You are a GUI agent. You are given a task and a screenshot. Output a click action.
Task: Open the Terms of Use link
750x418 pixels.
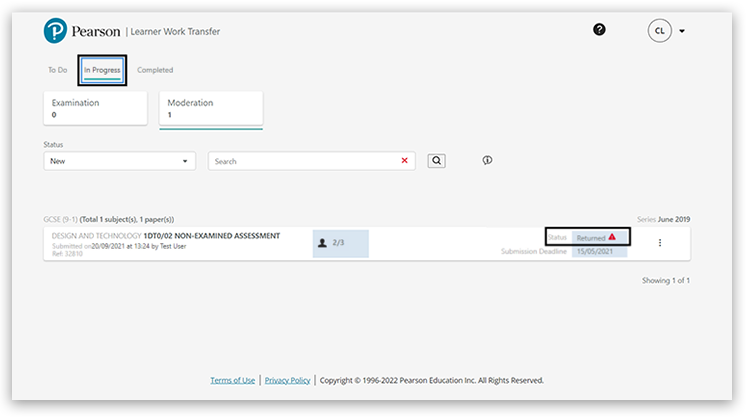pyautogui.click(x=232, y=381)
